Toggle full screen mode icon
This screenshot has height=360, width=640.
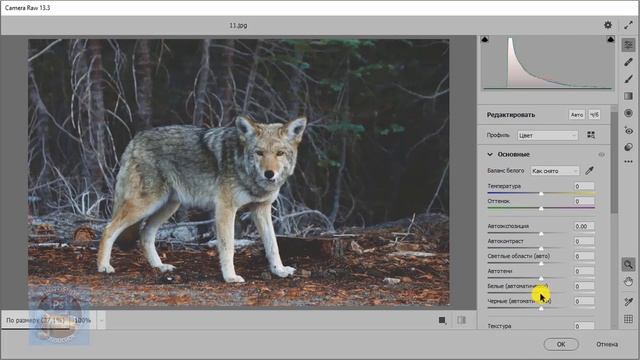click(628, 25)
